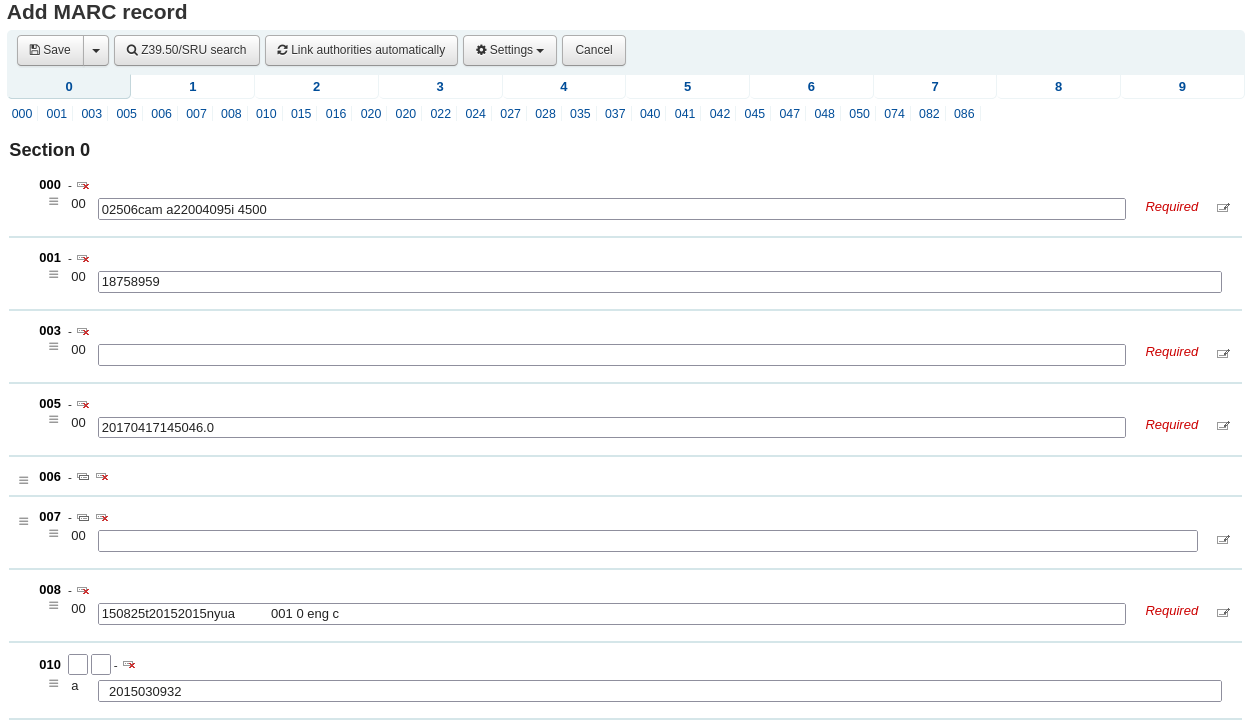
Task: Open Z39.50/SRU search
Action: click(186, 50)
